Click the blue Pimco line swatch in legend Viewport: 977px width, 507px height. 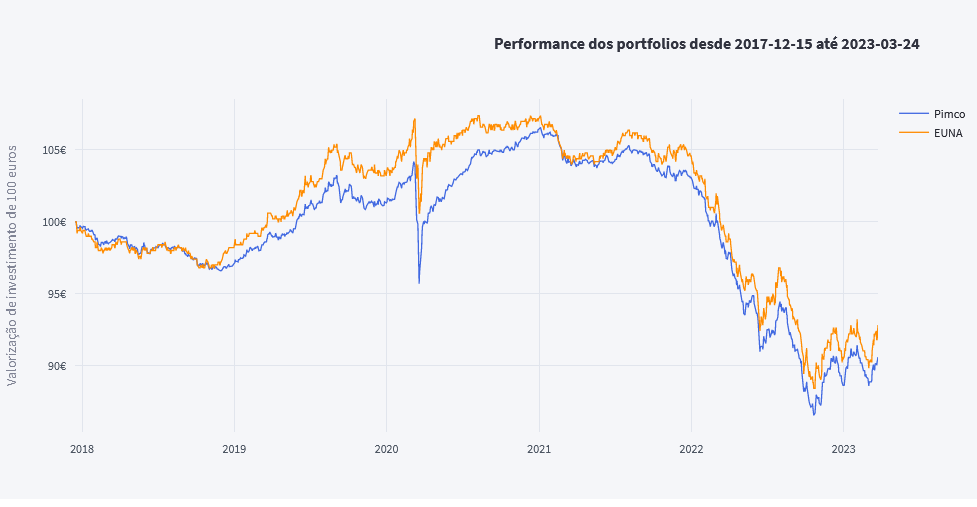point(913,114)
